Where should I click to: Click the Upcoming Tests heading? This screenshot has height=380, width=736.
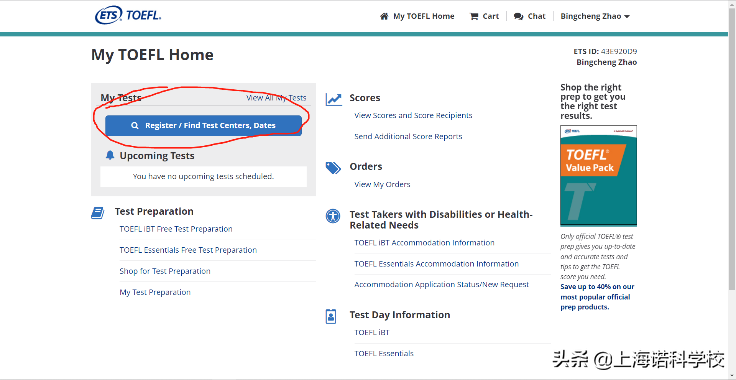coord(157,156)
